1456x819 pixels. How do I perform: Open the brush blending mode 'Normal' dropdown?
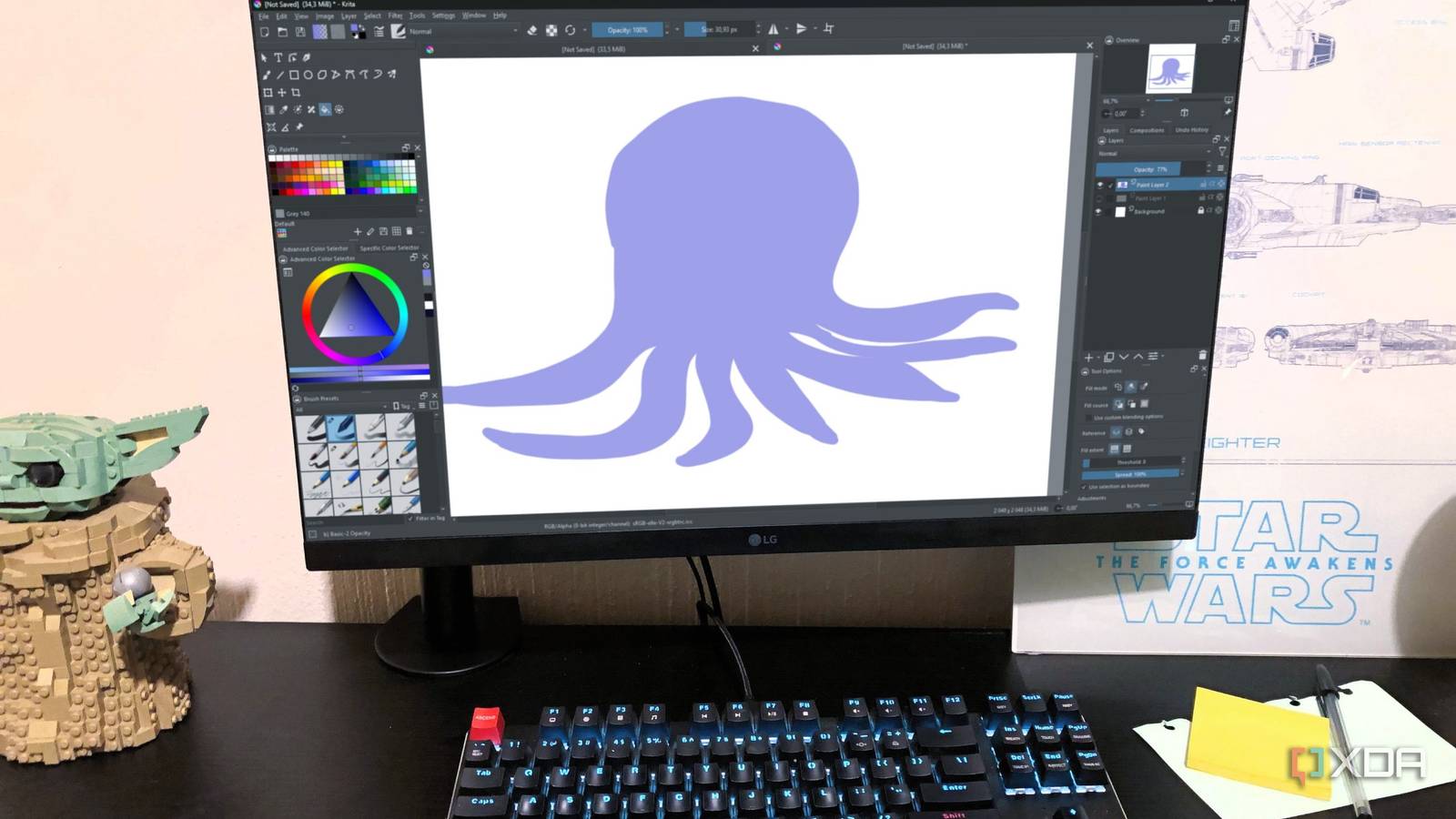[x=462, y=31]
